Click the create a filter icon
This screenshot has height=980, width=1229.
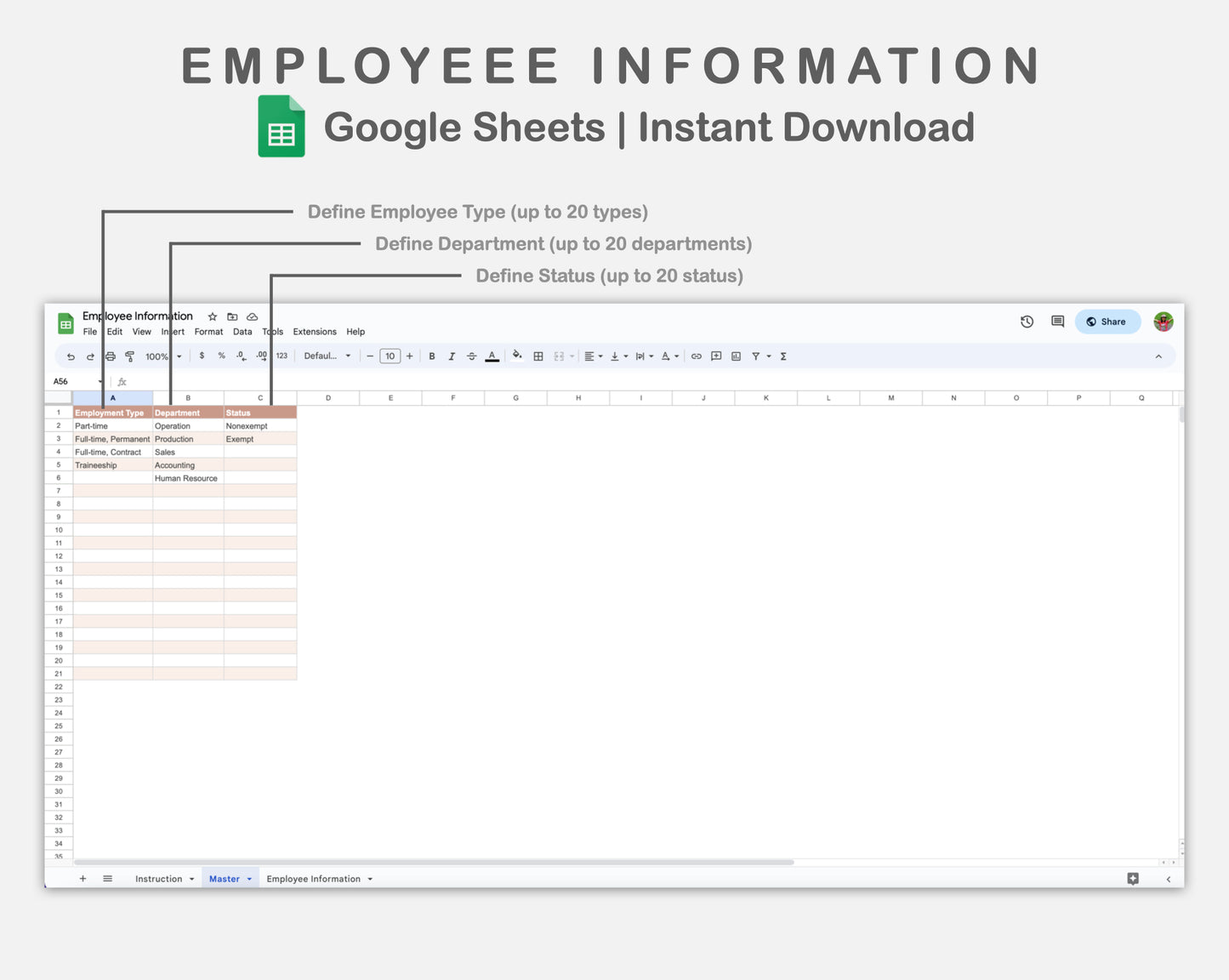(x=757, y=356)
